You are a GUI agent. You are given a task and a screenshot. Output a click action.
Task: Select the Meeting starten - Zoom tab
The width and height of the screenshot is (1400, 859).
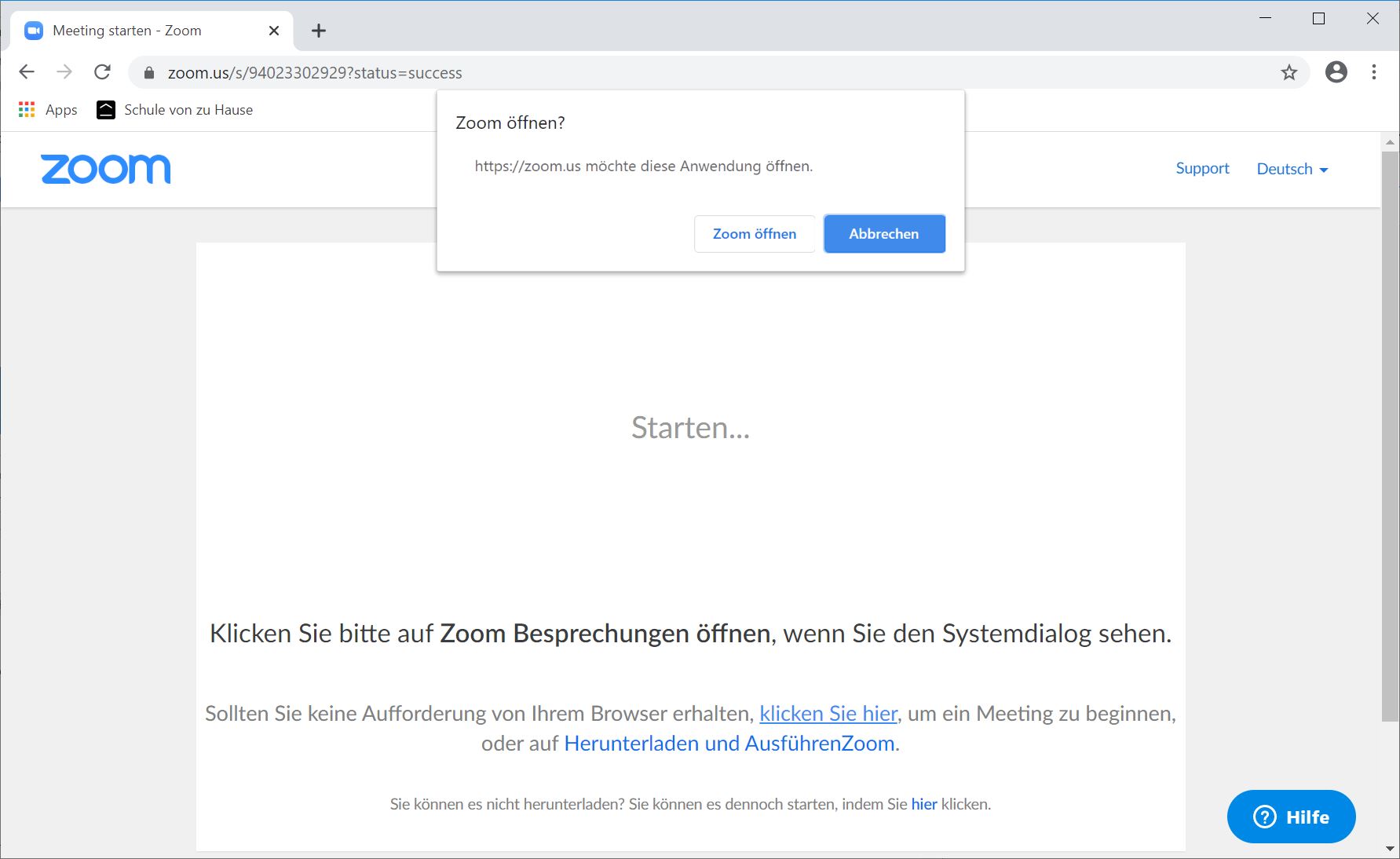coord(151,31)
